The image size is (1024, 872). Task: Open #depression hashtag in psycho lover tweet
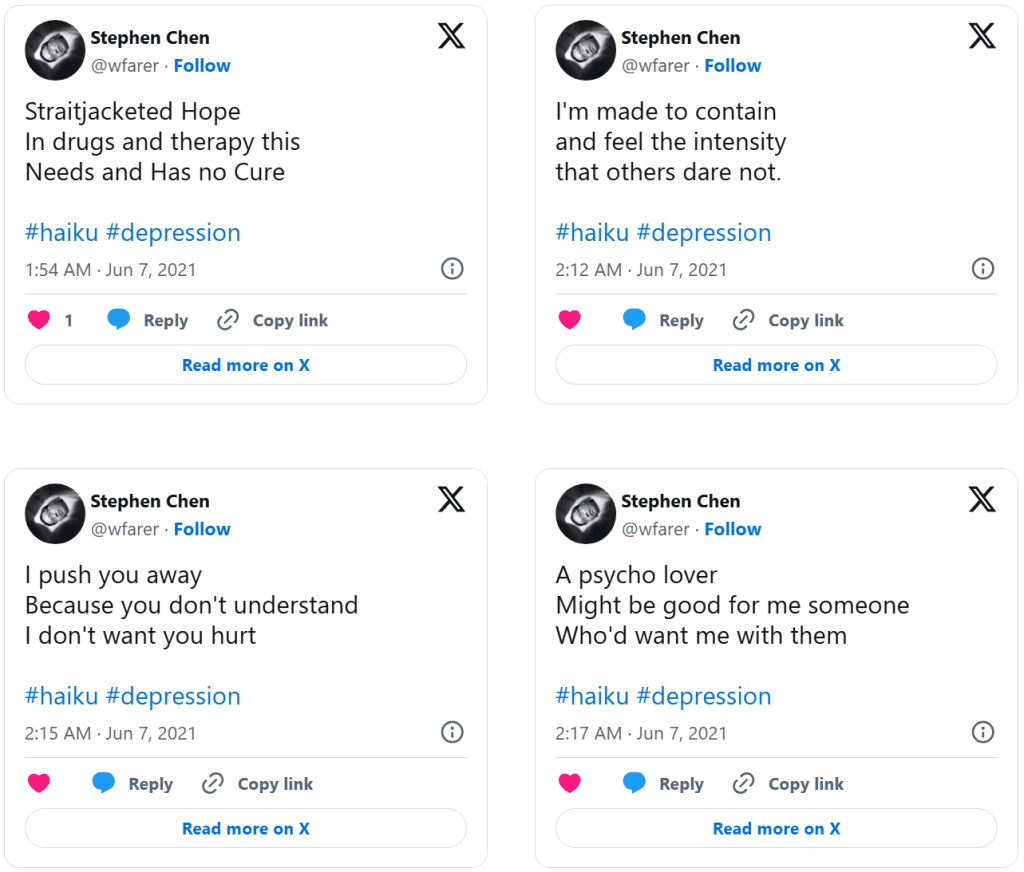704,696
